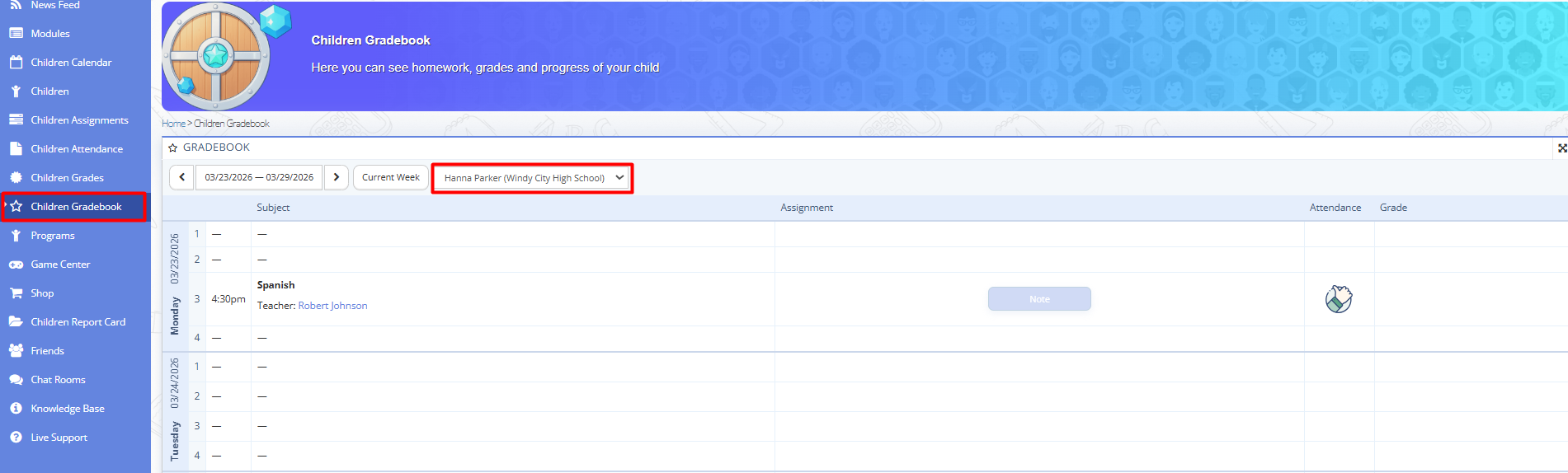This screenshot has height=473, width=1568.
Task: Click the Live Support question mark icon
Action: pyautogui.click(x=16, y=438)
